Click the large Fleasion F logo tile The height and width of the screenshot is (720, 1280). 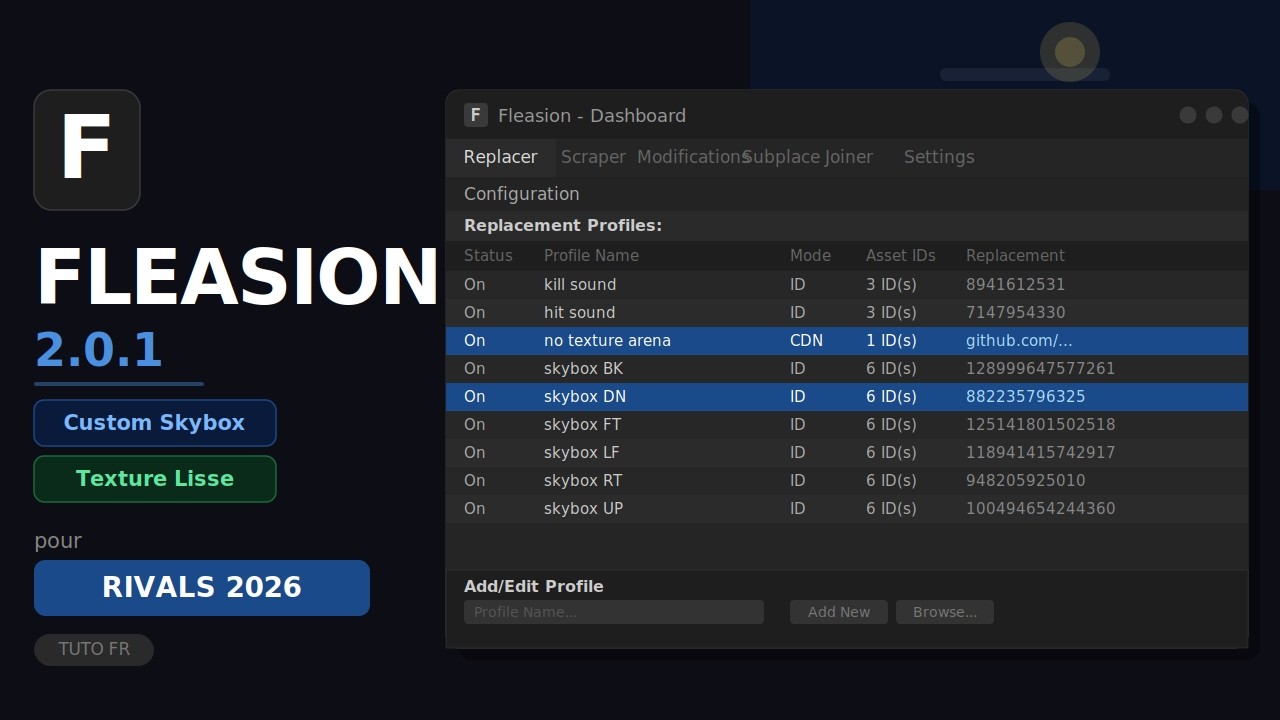pos(87,150)
